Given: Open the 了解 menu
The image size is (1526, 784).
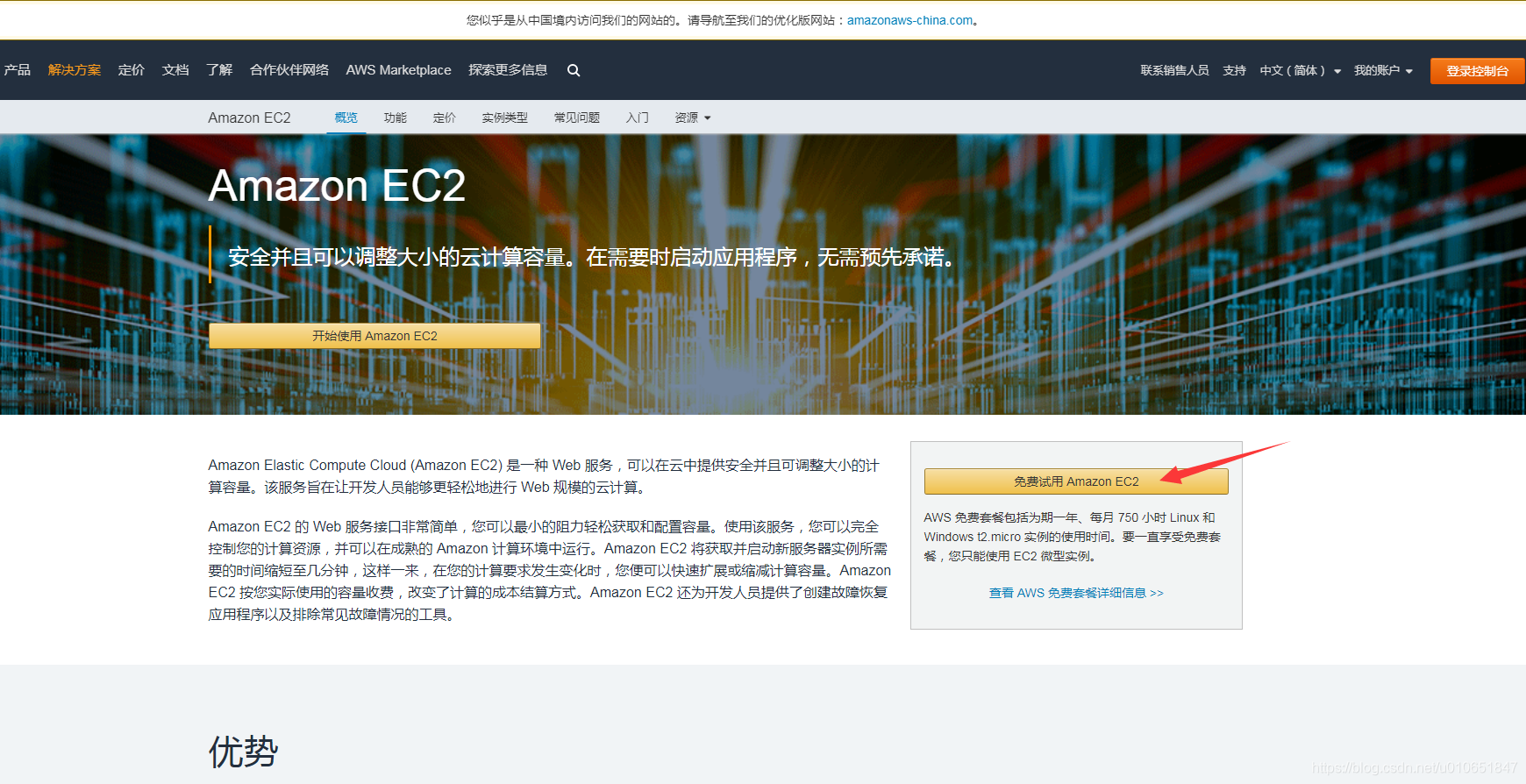Looking at the screenshot, I should pos(219,70).
